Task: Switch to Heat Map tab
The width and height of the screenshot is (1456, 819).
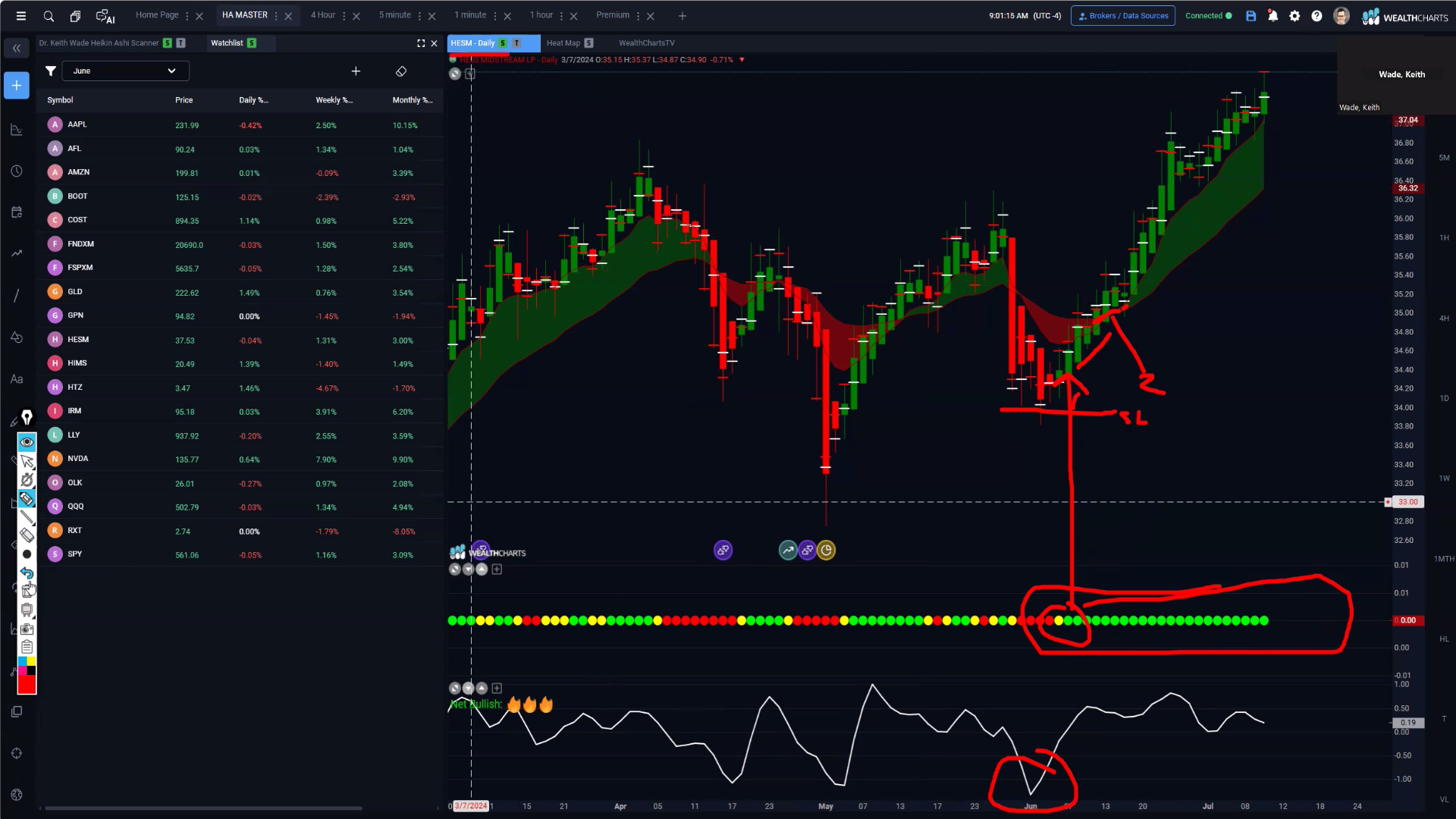Action: 563,43
